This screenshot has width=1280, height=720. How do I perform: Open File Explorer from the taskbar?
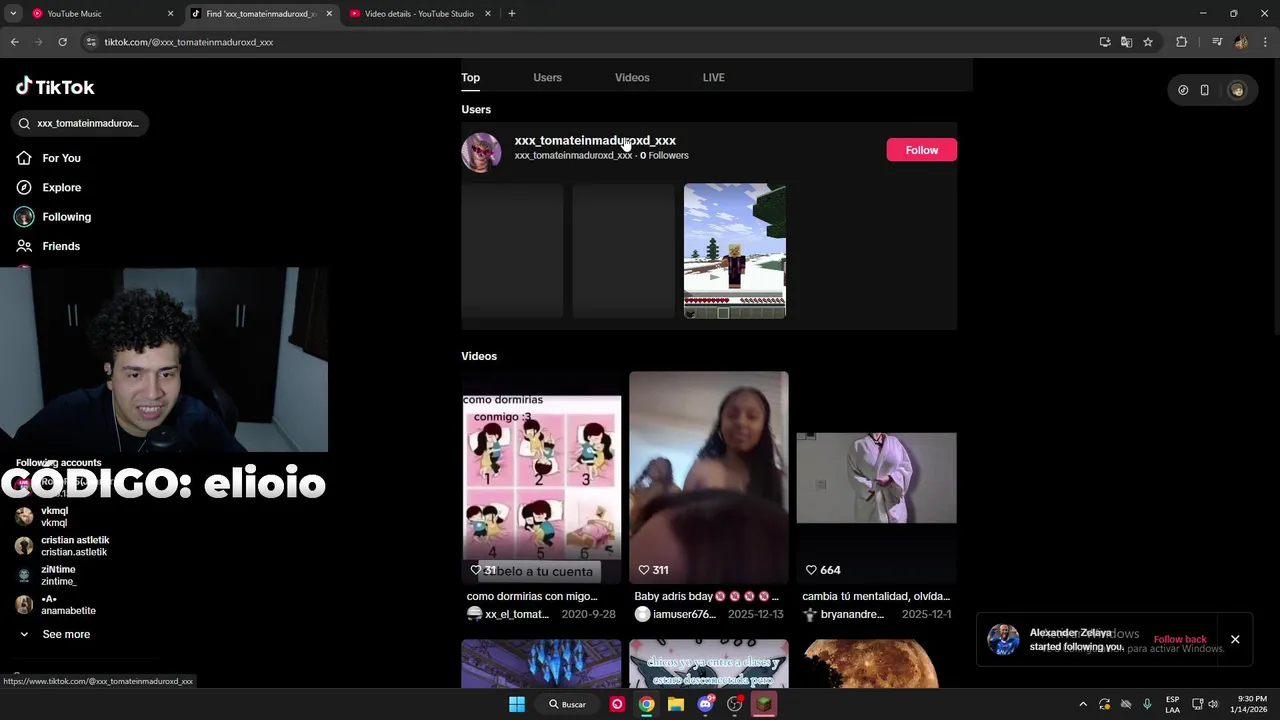[676, 704]
